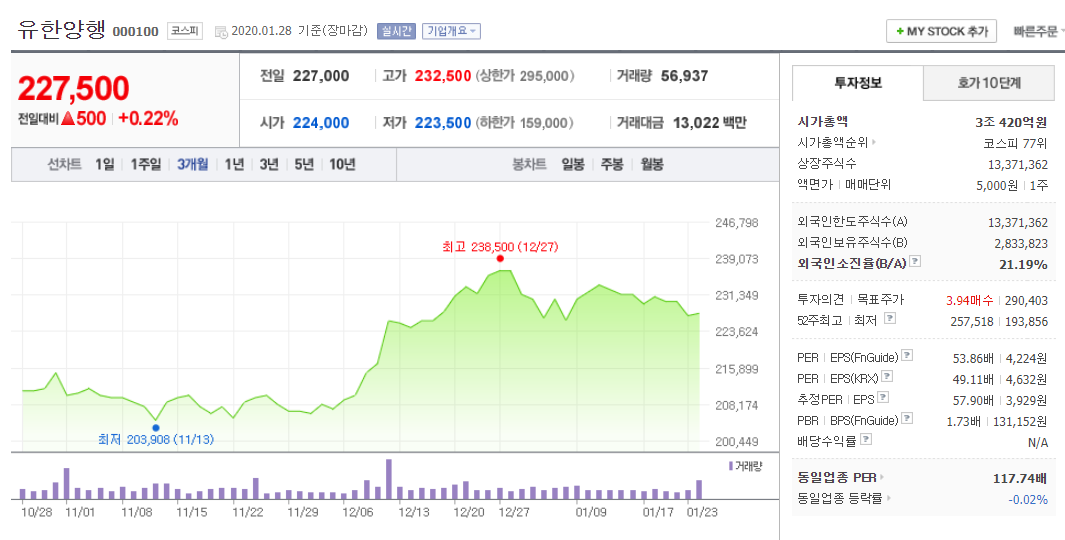Open 동일업종 PER arrow link
This screenshot has width=1065, height=540.
882,478
